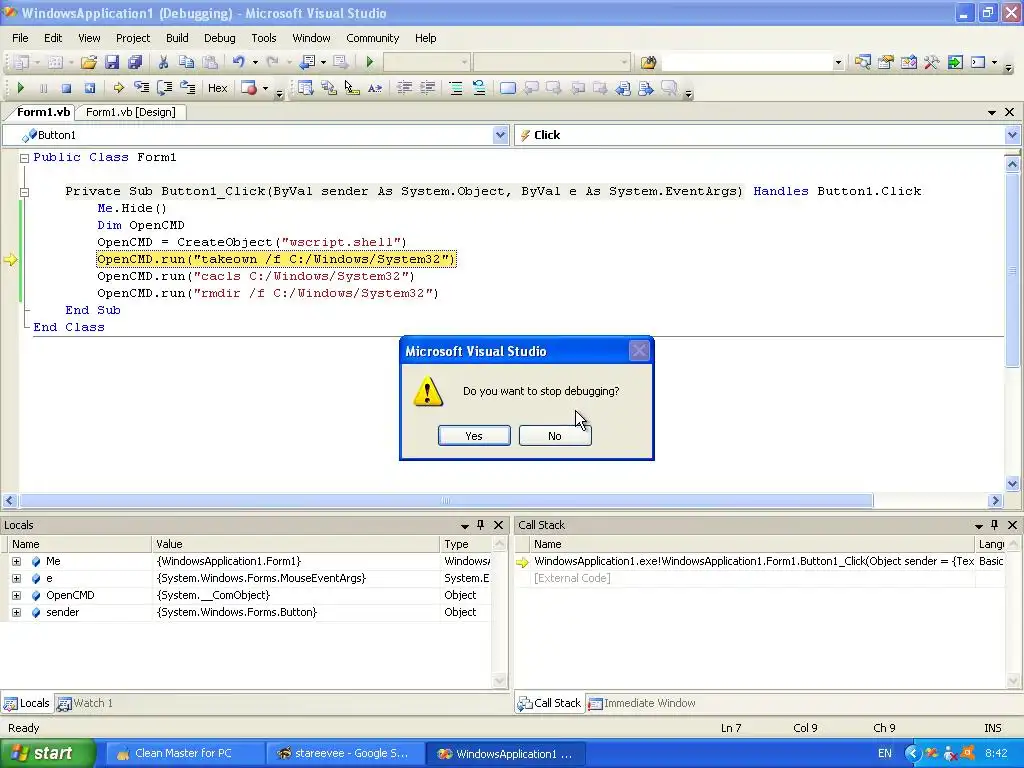
Task: Click Display Object Member List icon
Action: [x=305, y=88]
